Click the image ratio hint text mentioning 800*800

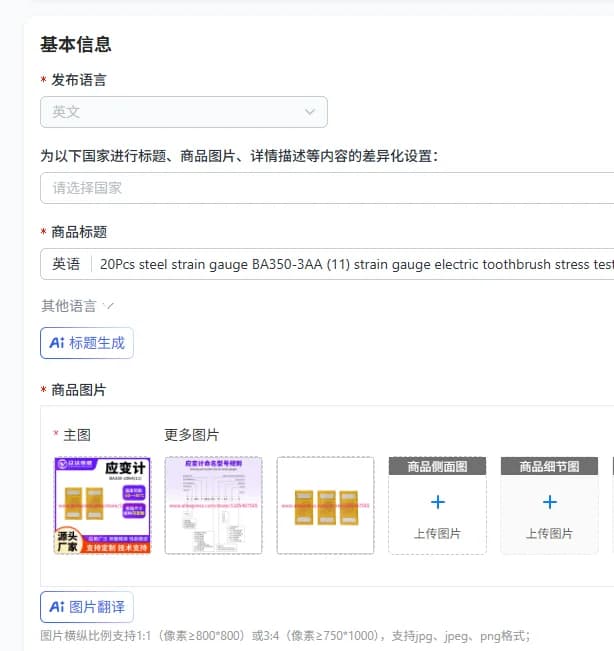pos(285,636)
